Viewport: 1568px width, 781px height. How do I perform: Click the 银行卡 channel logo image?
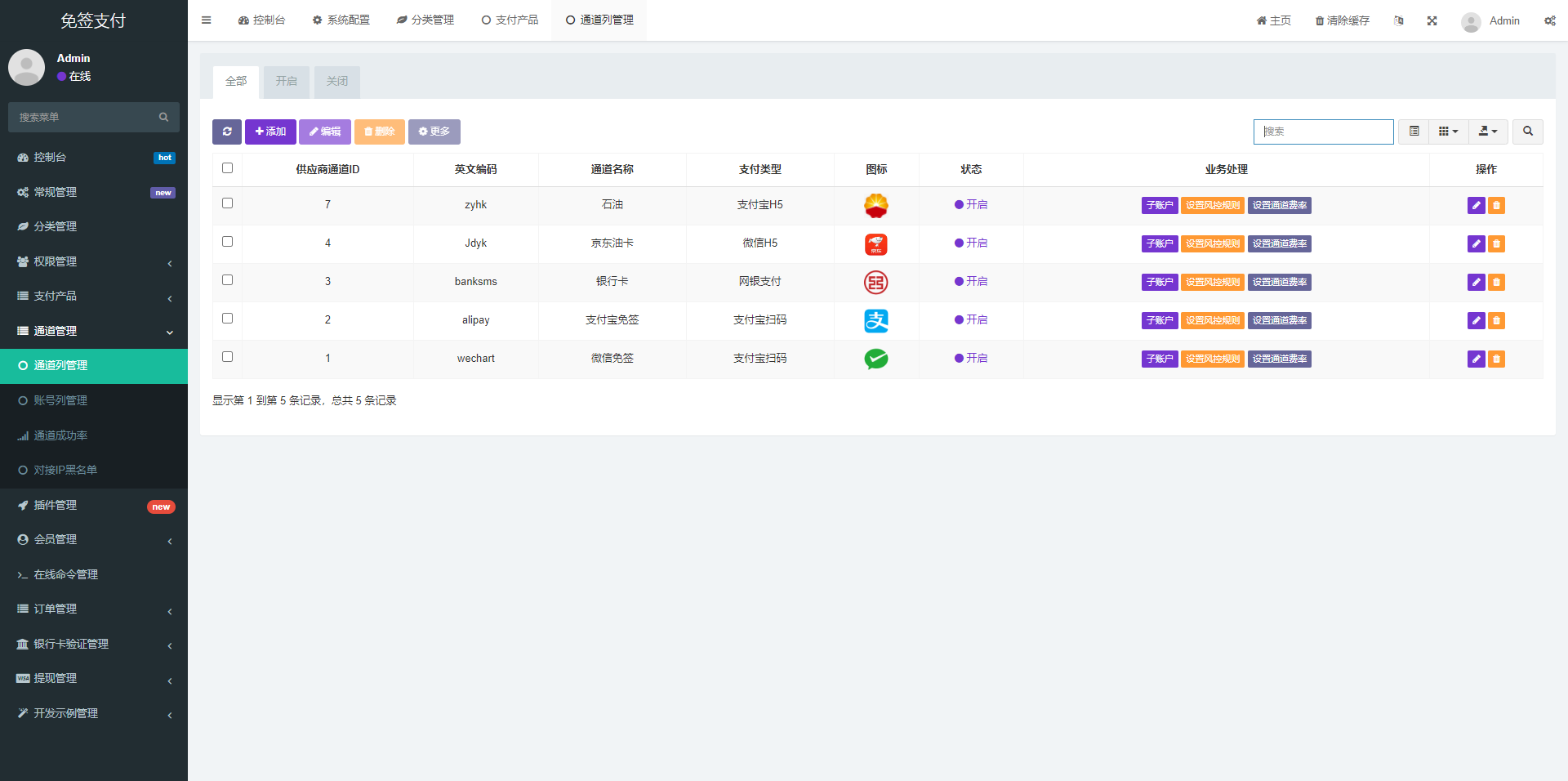pyautogui.click(x=876, y=282)
